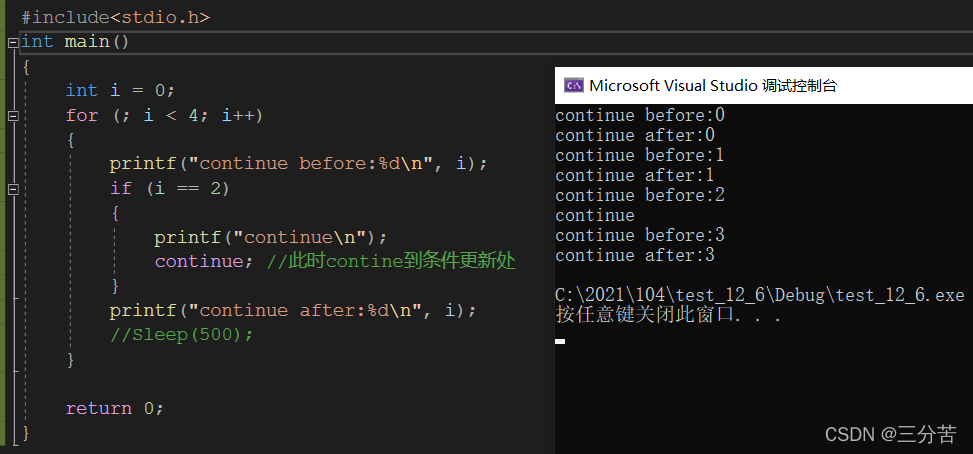Viewport: 973px width, 454px height.
Task: Click console output 'continue after:0'
Action: tap(635, 135)
